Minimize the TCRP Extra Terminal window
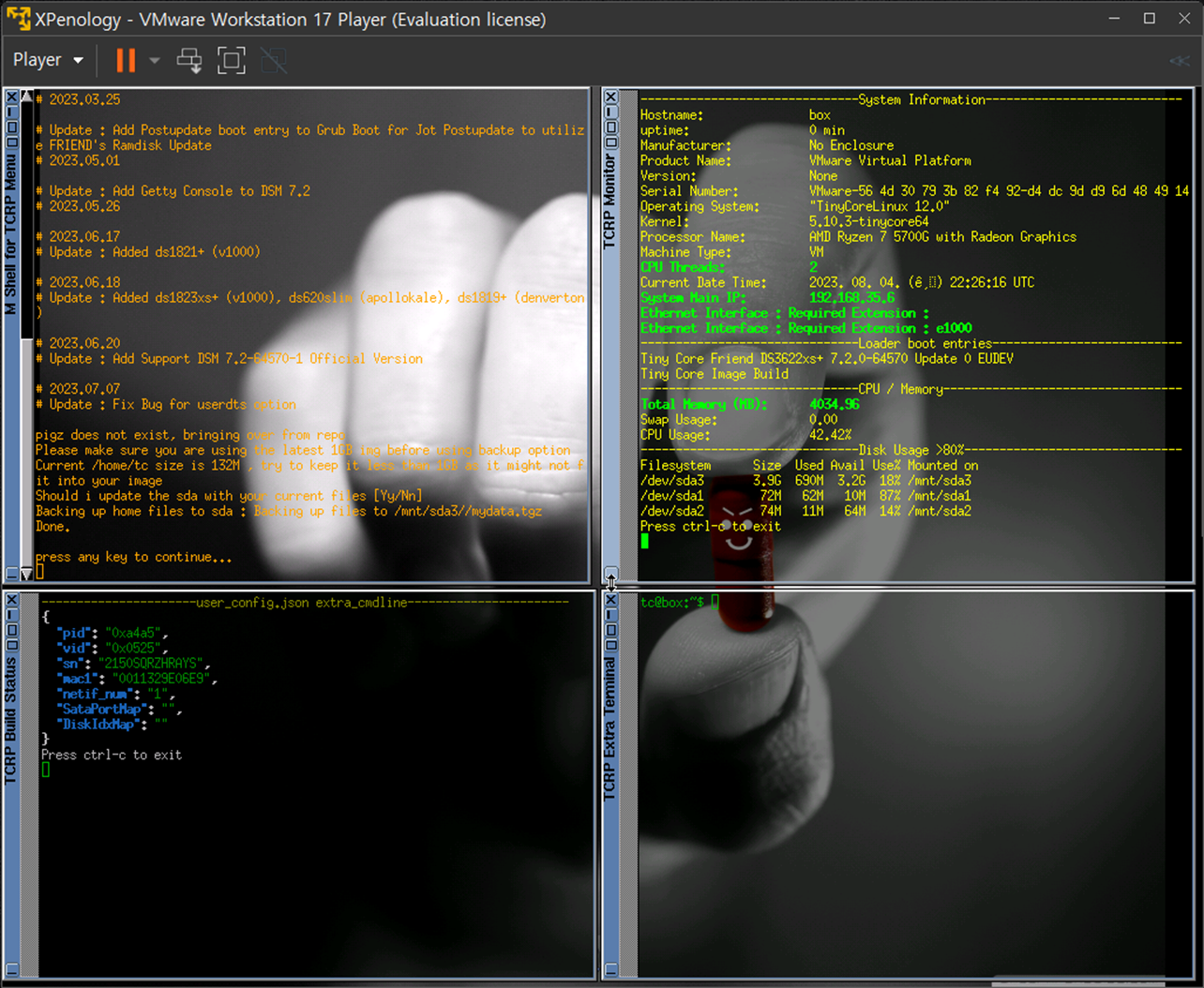The image size is (1204, 988). 610,614
